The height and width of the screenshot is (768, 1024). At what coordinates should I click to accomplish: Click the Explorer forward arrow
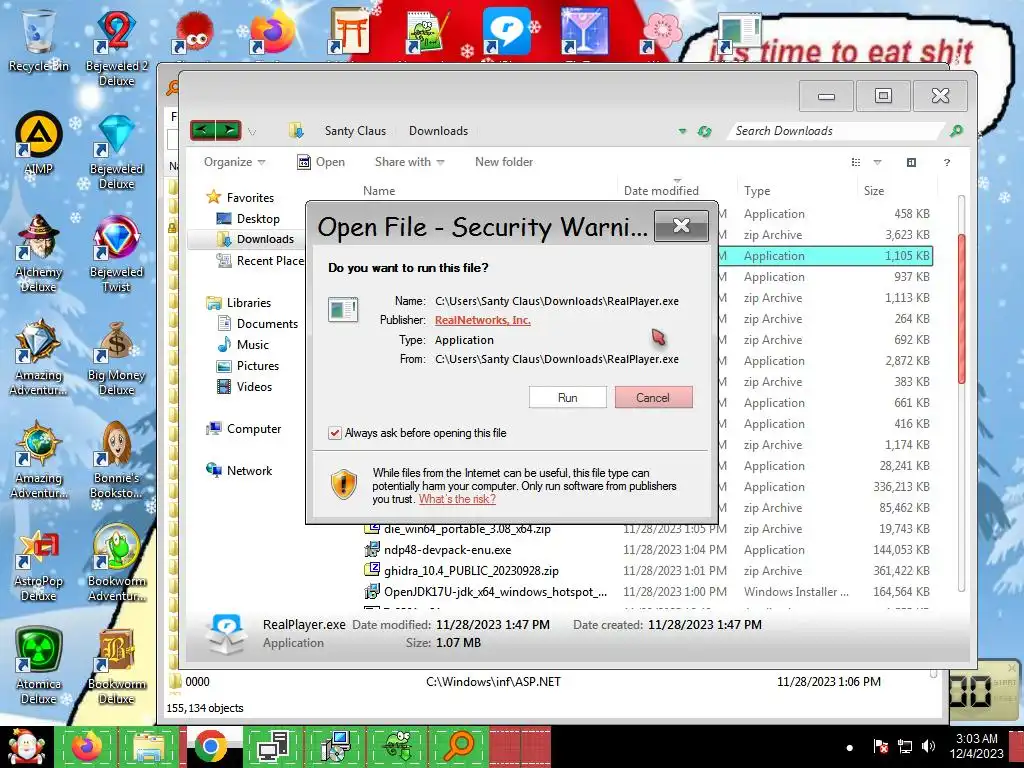point(229,131)
